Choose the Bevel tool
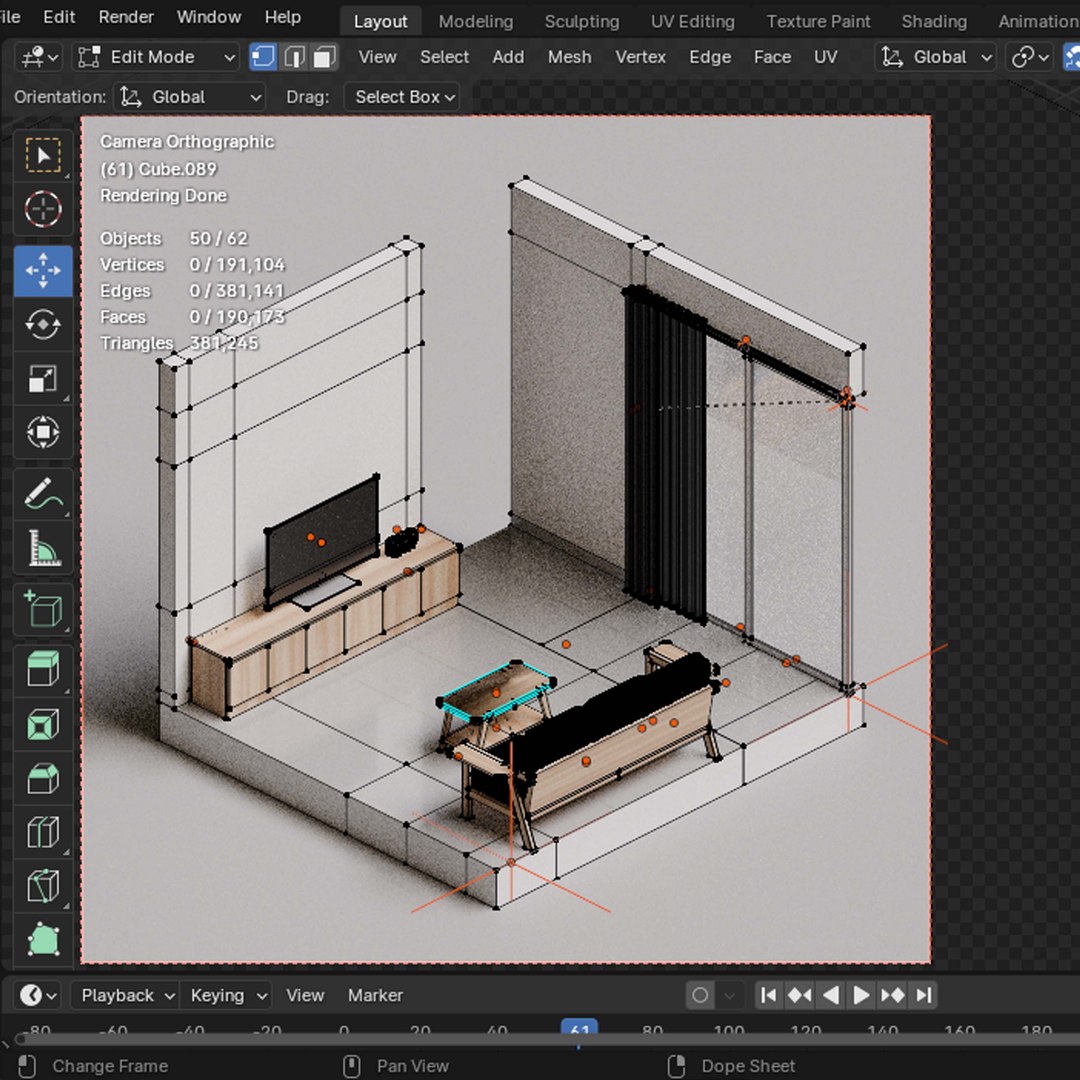 tap(43, 778)
